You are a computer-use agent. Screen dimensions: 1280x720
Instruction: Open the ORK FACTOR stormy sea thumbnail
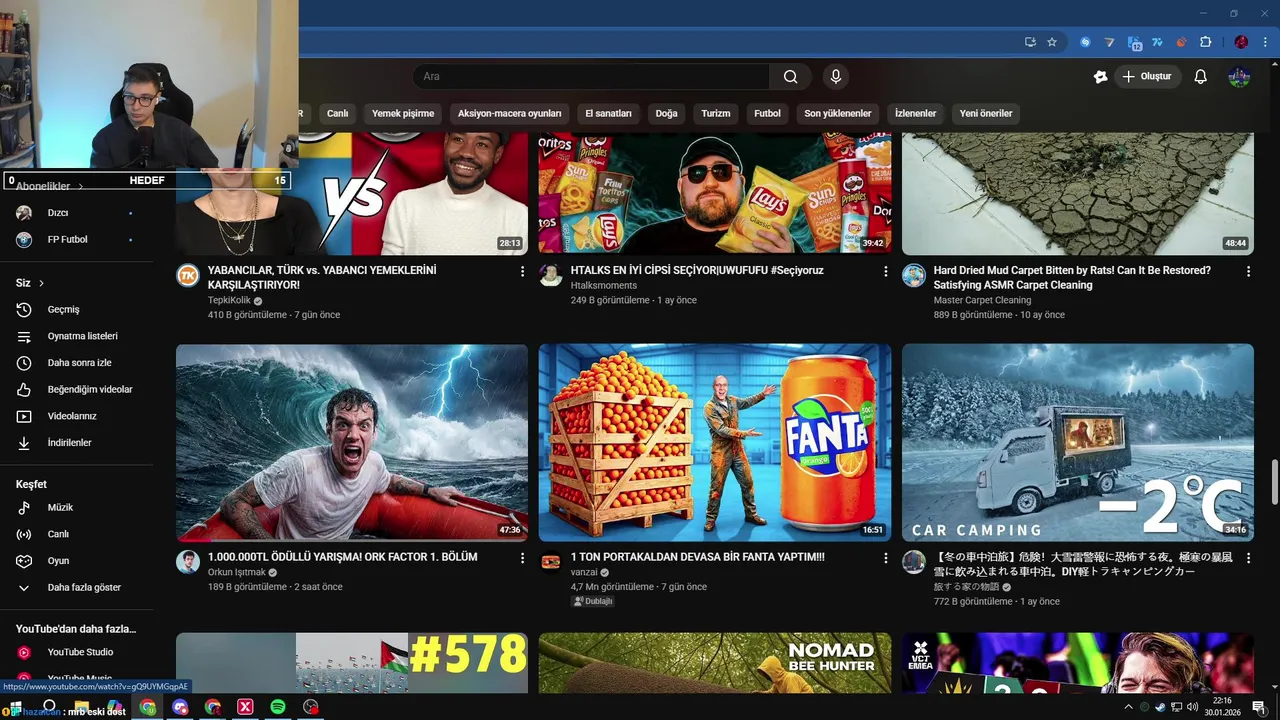coord(352,443)
